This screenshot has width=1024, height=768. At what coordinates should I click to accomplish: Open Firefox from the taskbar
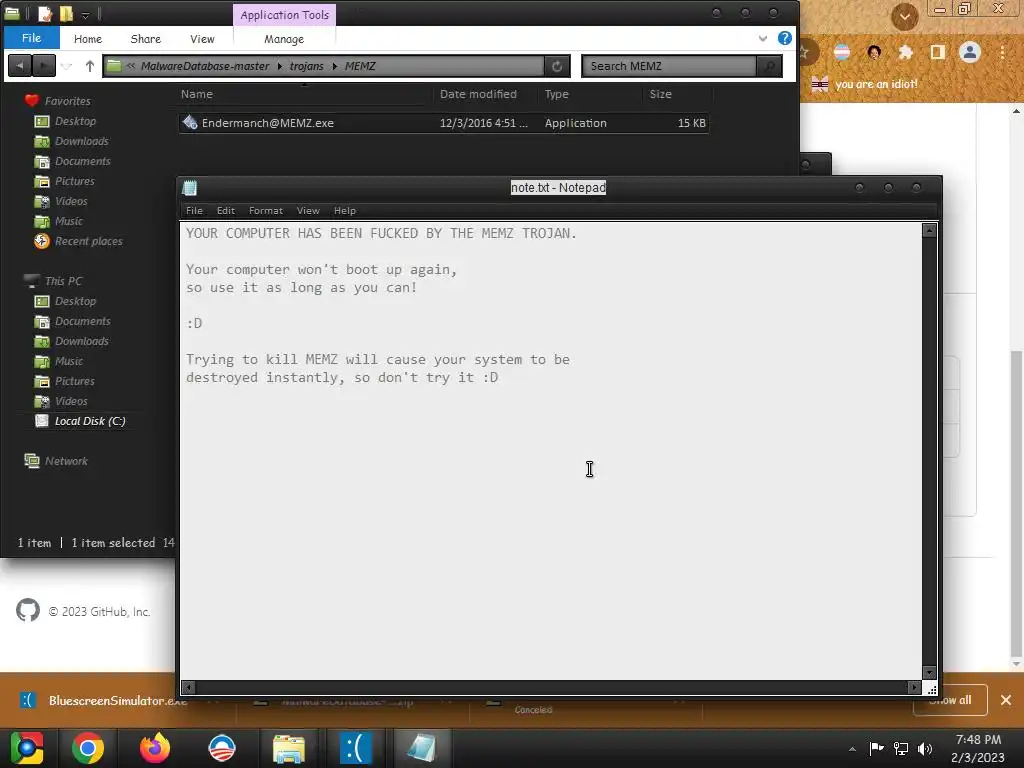[155, 748]
